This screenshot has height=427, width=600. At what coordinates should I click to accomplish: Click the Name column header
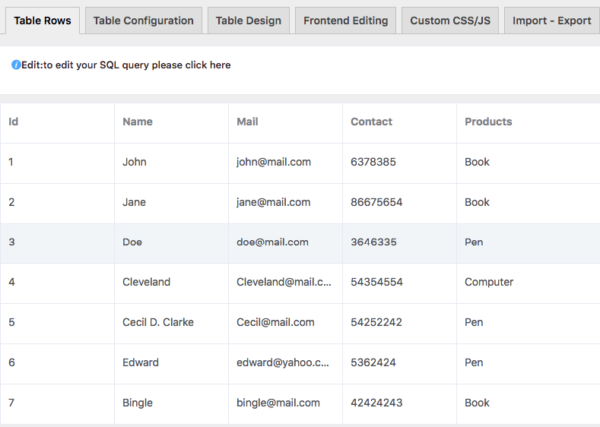tap(138, 122)
